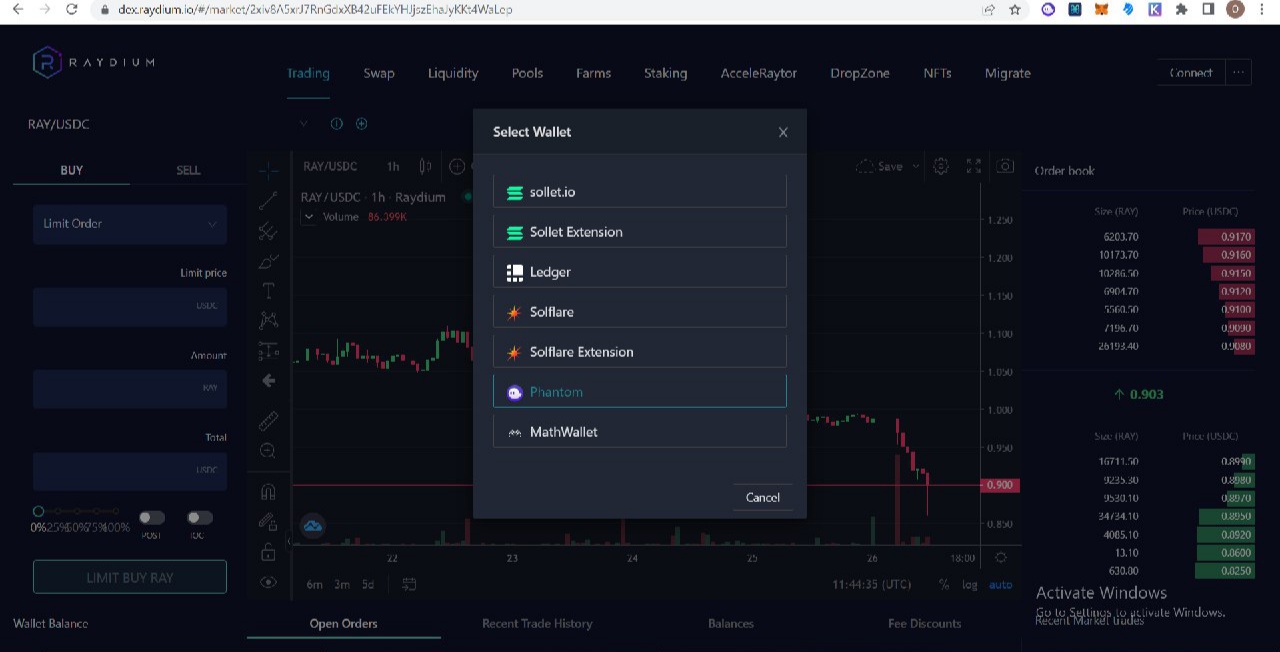Select the 6m date range

tap(314, 584)
